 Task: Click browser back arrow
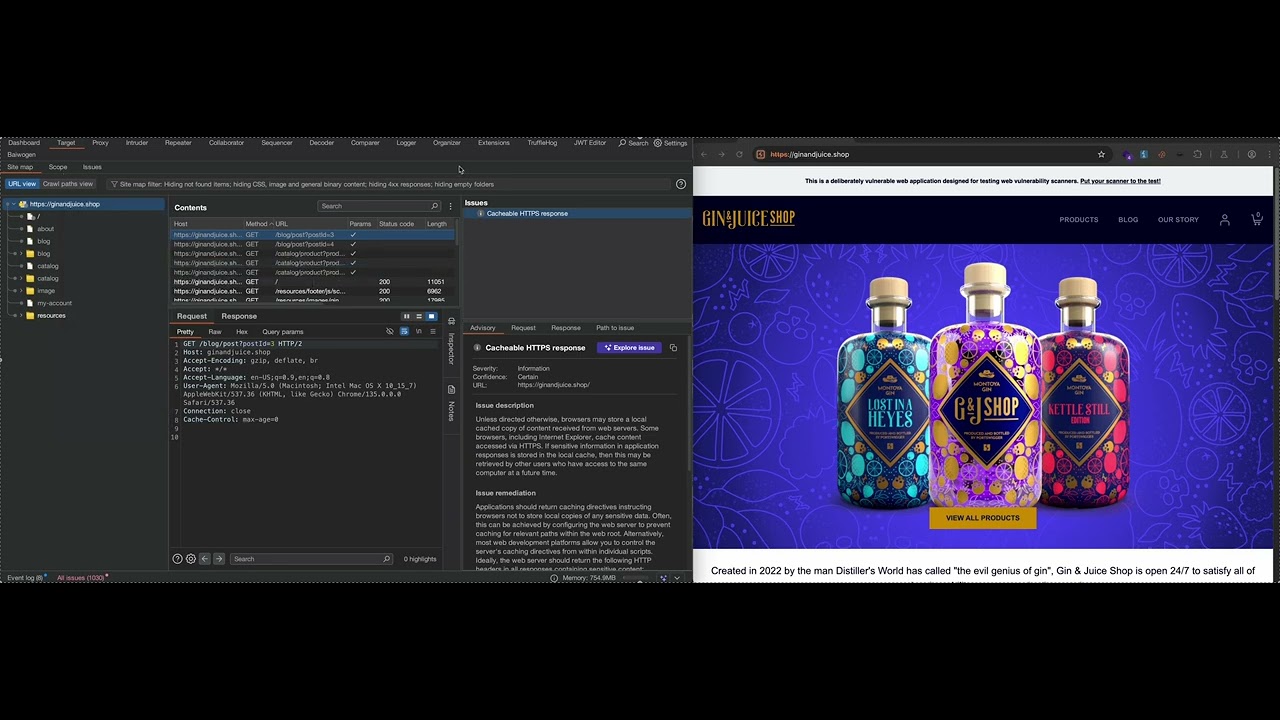coord(704,154)
